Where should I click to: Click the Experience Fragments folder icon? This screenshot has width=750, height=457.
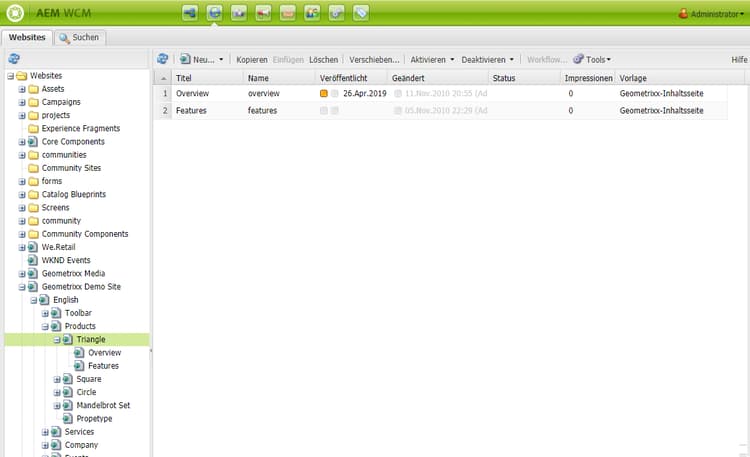click(33, 128)
